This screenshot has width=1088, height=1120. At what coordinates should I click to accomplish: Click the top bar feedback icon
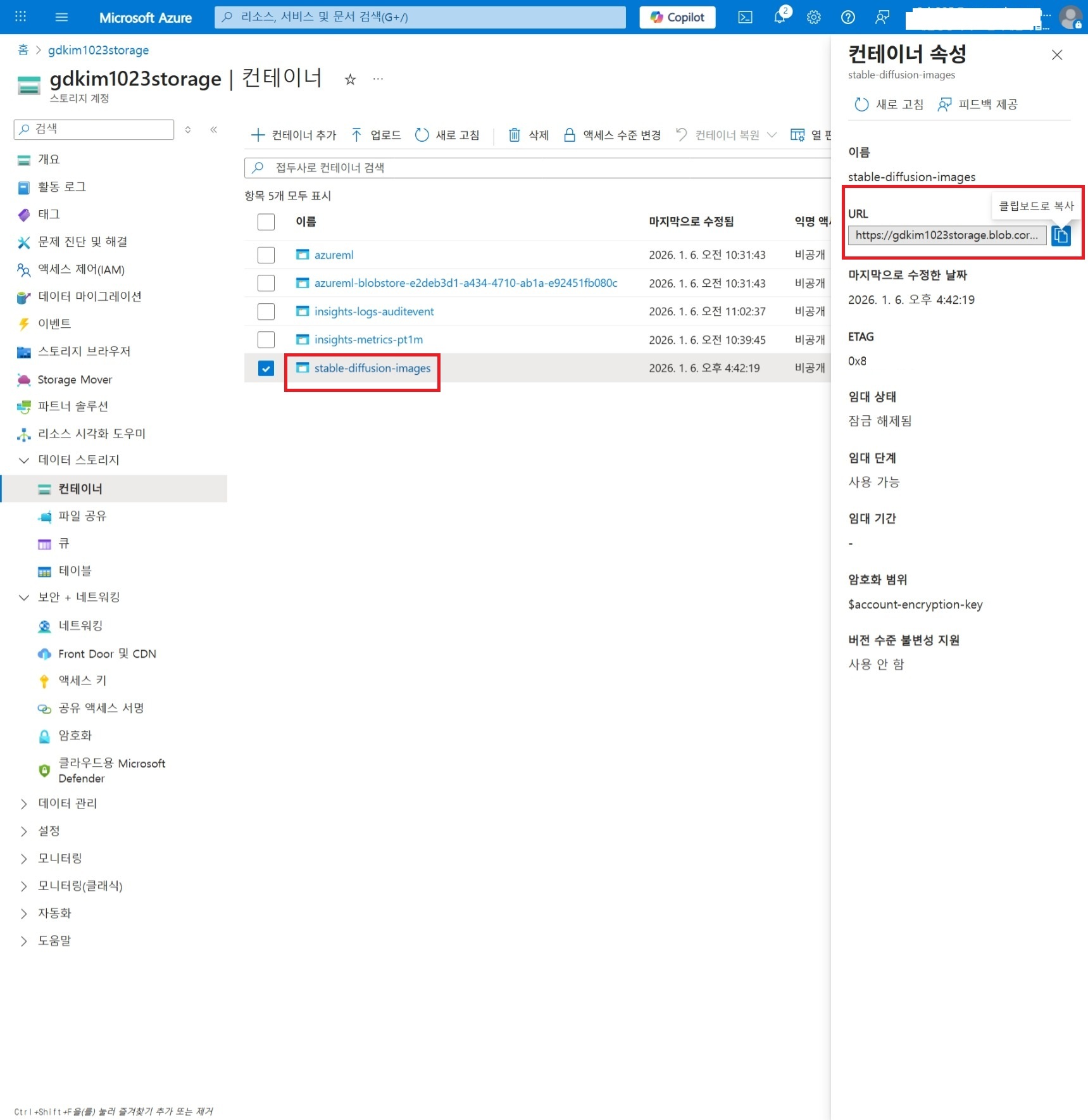pos(882,17)
